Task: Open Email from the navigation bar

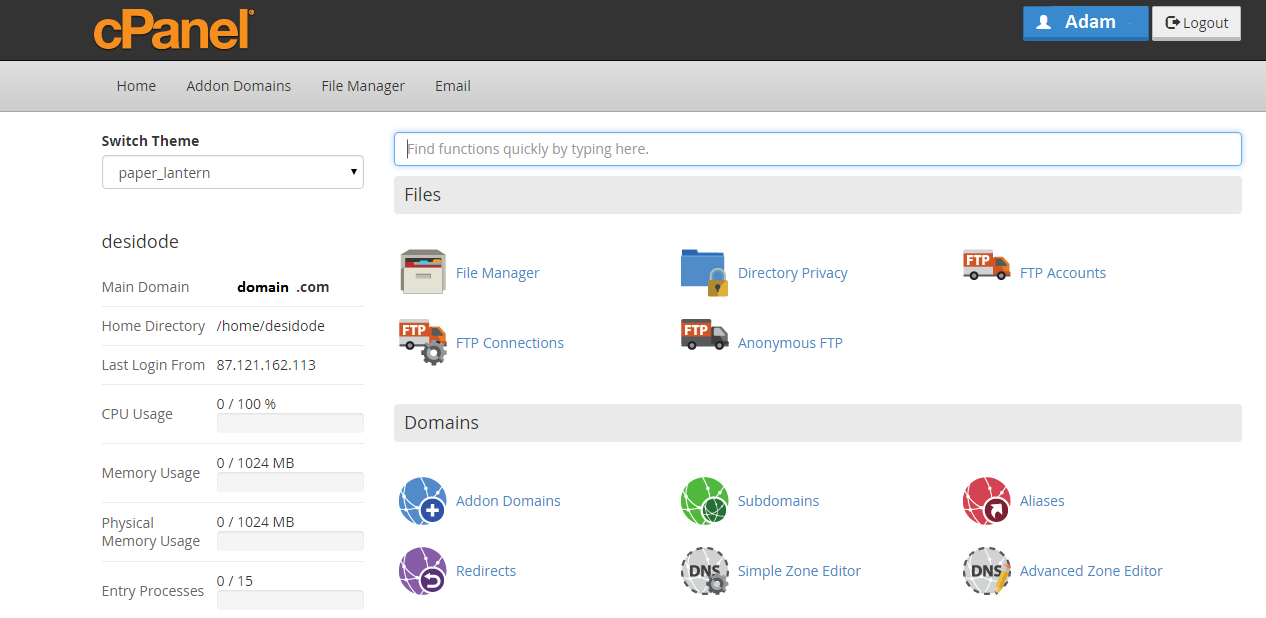Action: point(453,86)
